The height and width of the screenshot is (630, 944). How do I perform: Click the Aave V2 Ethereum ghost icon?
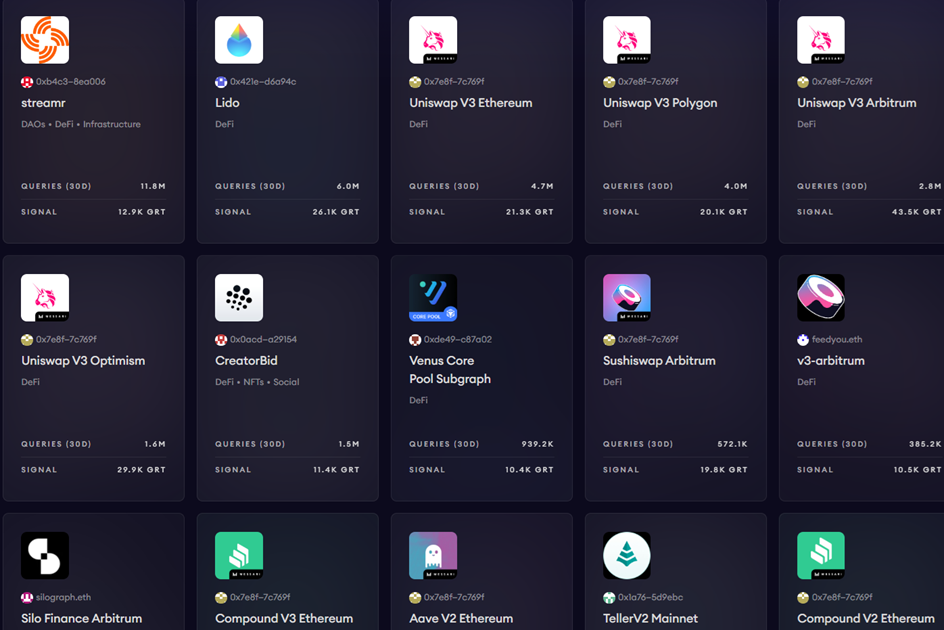point(433,556)
